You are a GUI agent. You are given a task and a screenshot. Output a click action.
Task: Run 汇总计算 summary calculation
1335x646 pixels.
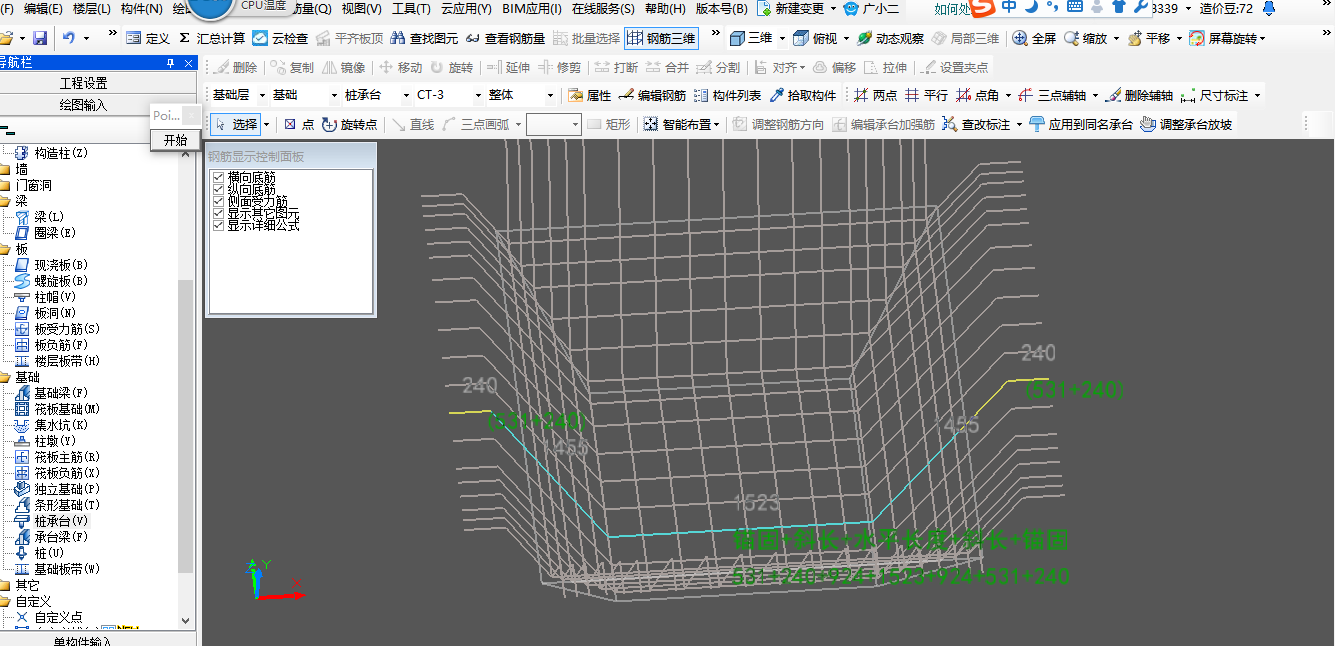click(212, 39)
